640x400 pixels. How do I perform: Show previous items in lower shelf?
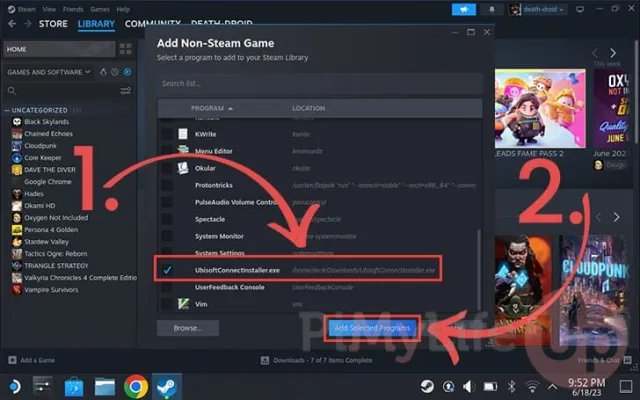point(598,217)
